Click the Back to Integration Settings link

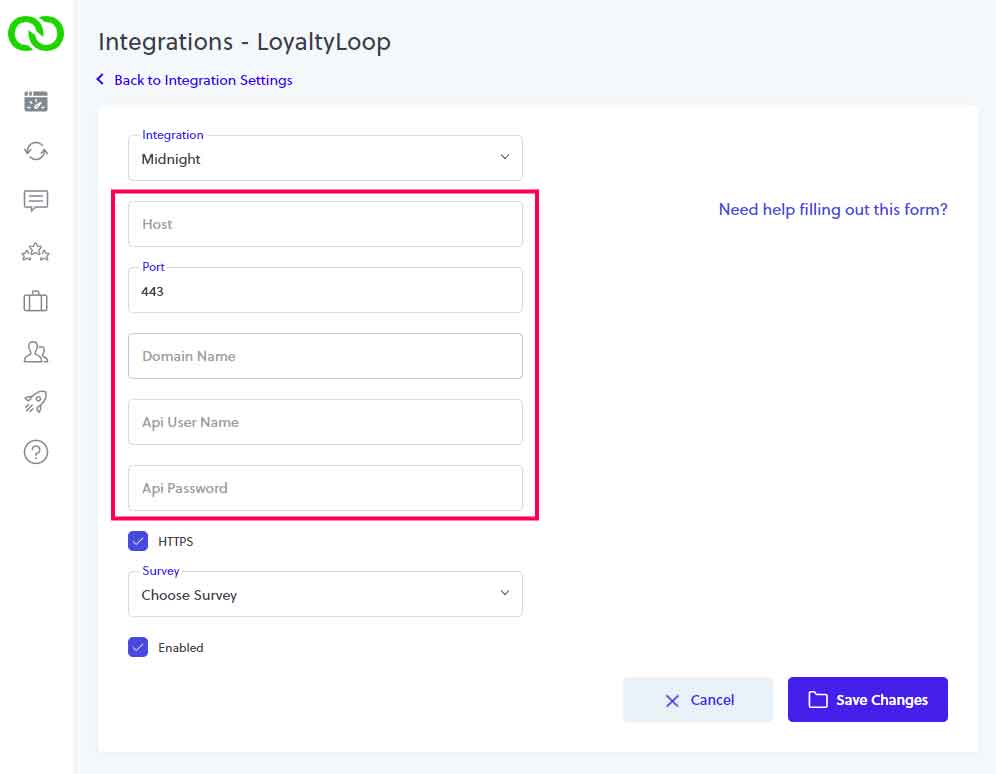tap(203, 80)
